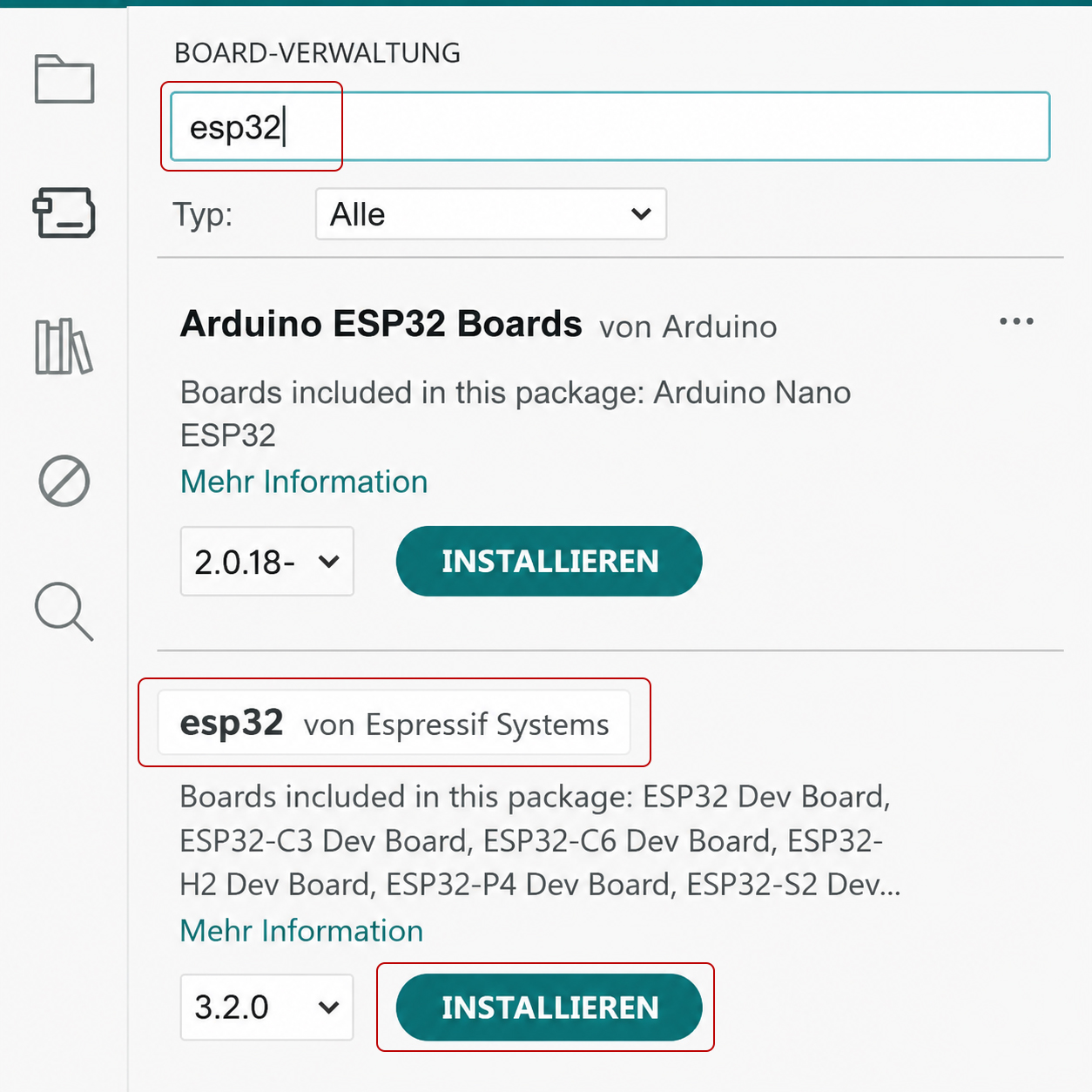
Task: Open the 3.2.0 version dropdown
Action: tap(267, 1008)
